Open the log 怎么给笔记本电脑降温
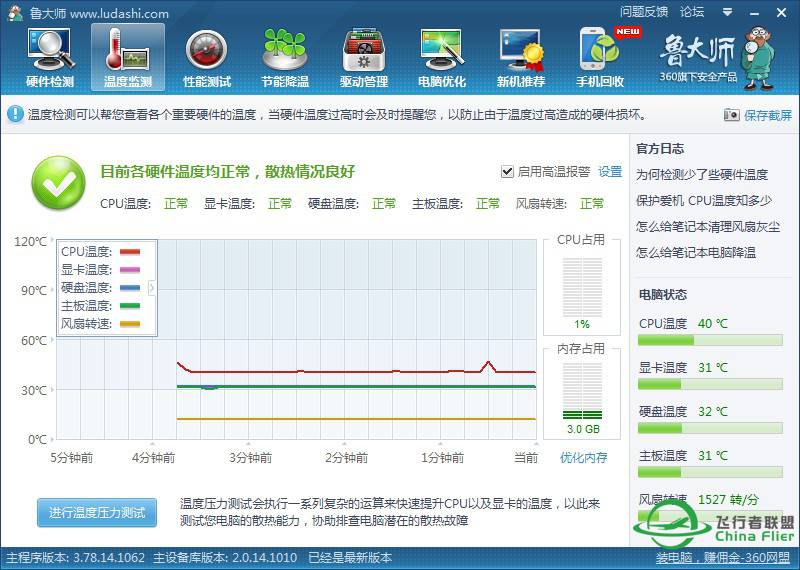This screenshot has width=800, height=570. pos(696,253)
